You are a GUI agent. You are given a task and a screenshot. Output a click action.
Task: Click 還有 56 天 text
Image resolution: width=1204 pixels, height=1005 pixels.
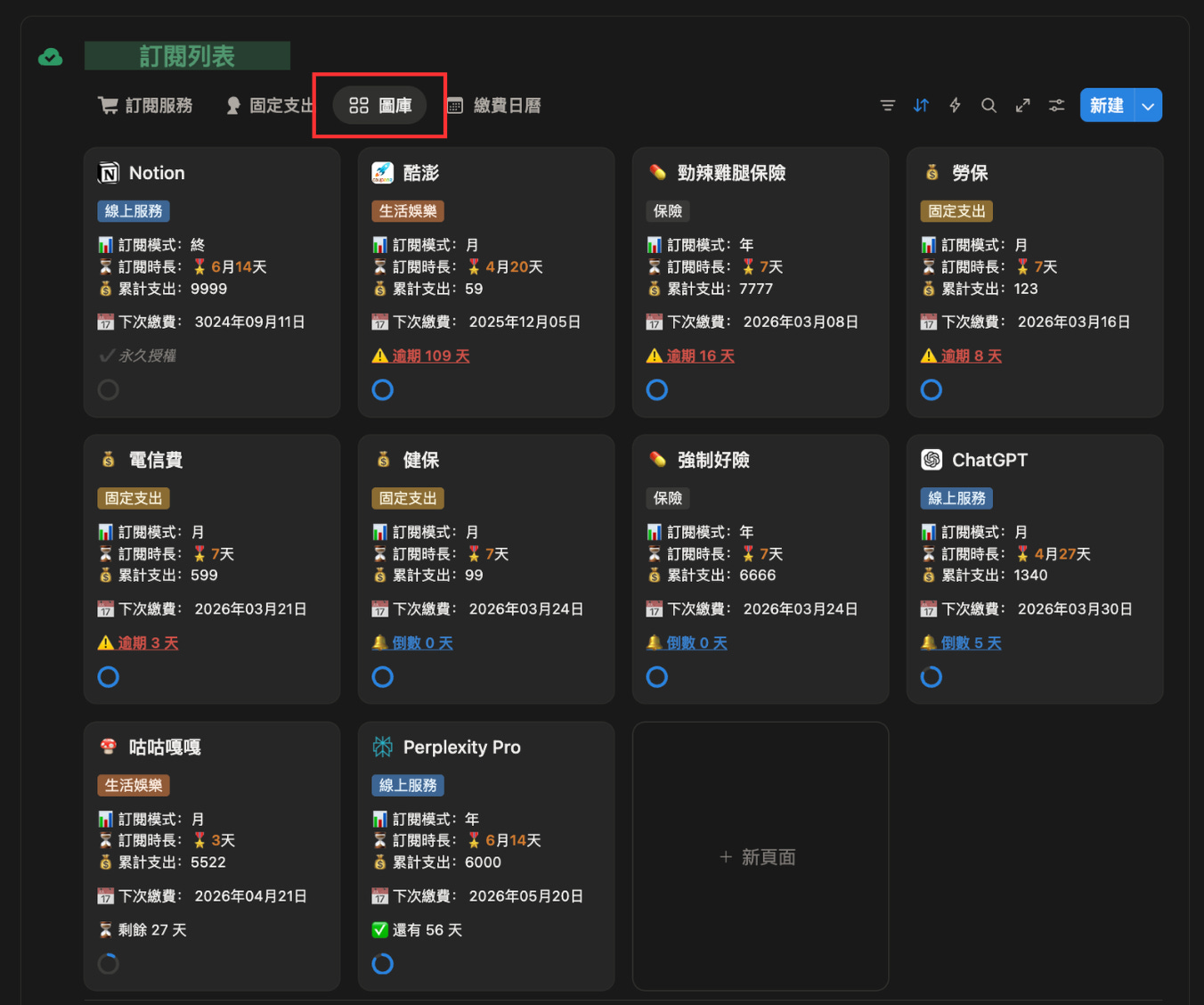coord(427,929)
